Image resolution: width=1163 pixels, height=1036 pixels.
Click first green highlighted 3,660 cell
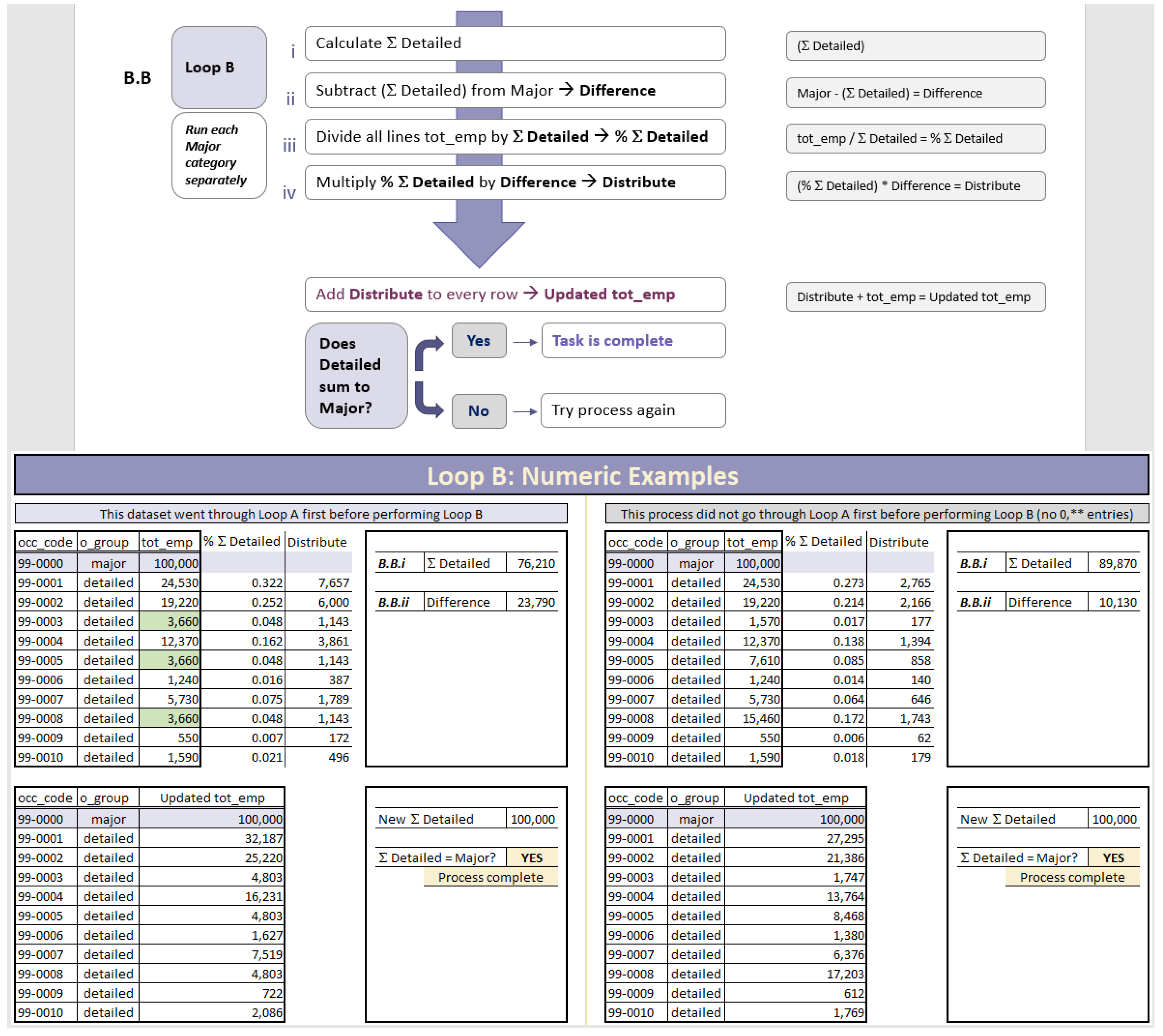[170, 621]
